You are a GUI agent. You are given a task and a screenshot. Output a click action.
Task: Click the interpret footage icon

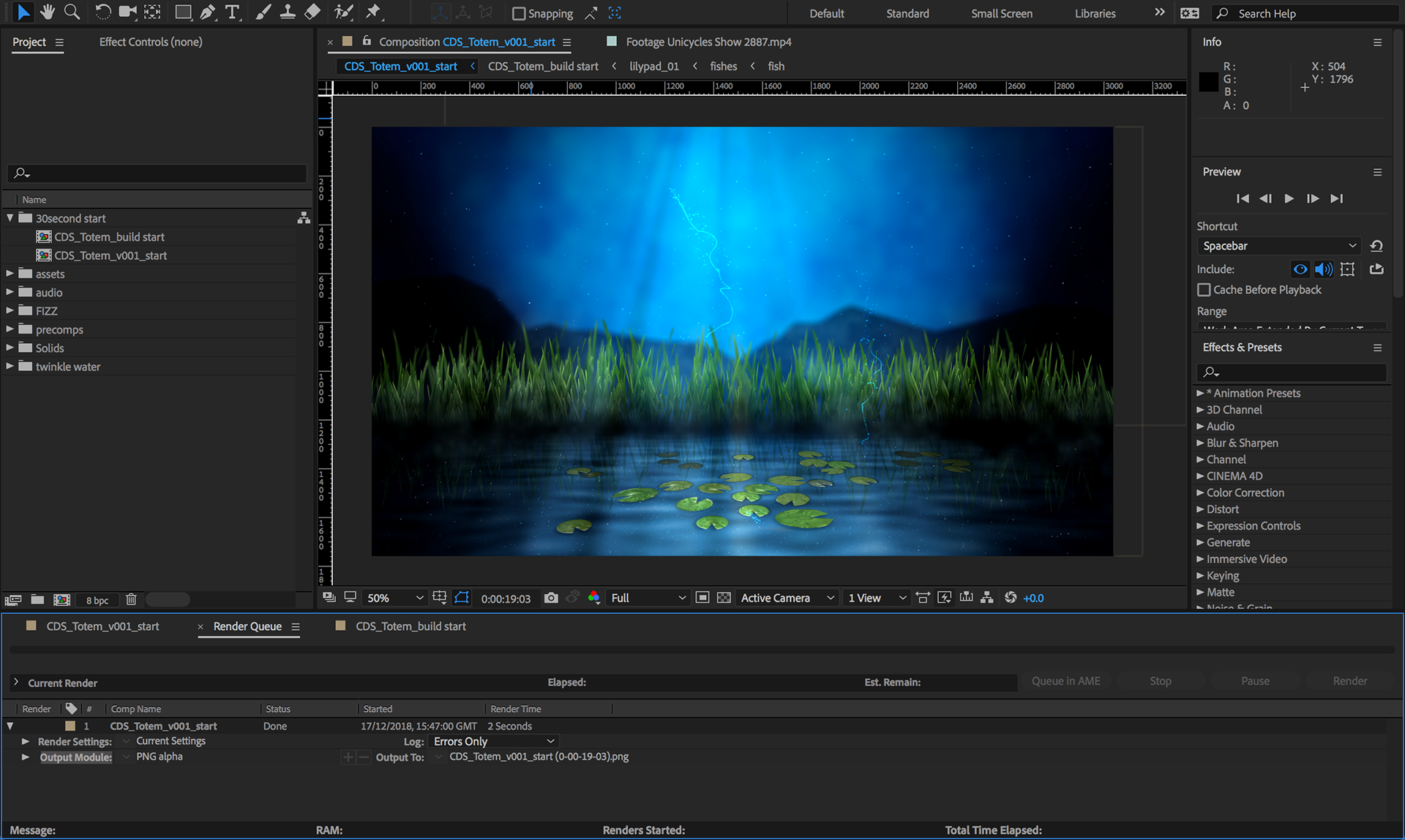pyautogui.click(x=13, y=600)
